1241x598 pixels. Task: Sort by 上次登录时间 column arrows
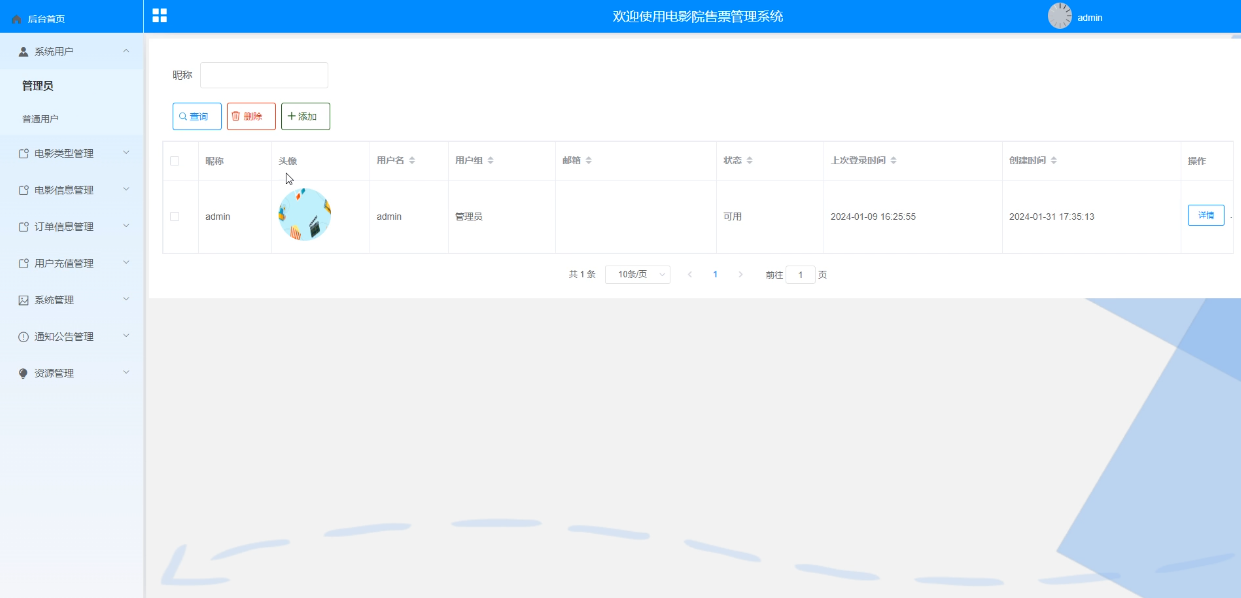(x=894, y=160)
